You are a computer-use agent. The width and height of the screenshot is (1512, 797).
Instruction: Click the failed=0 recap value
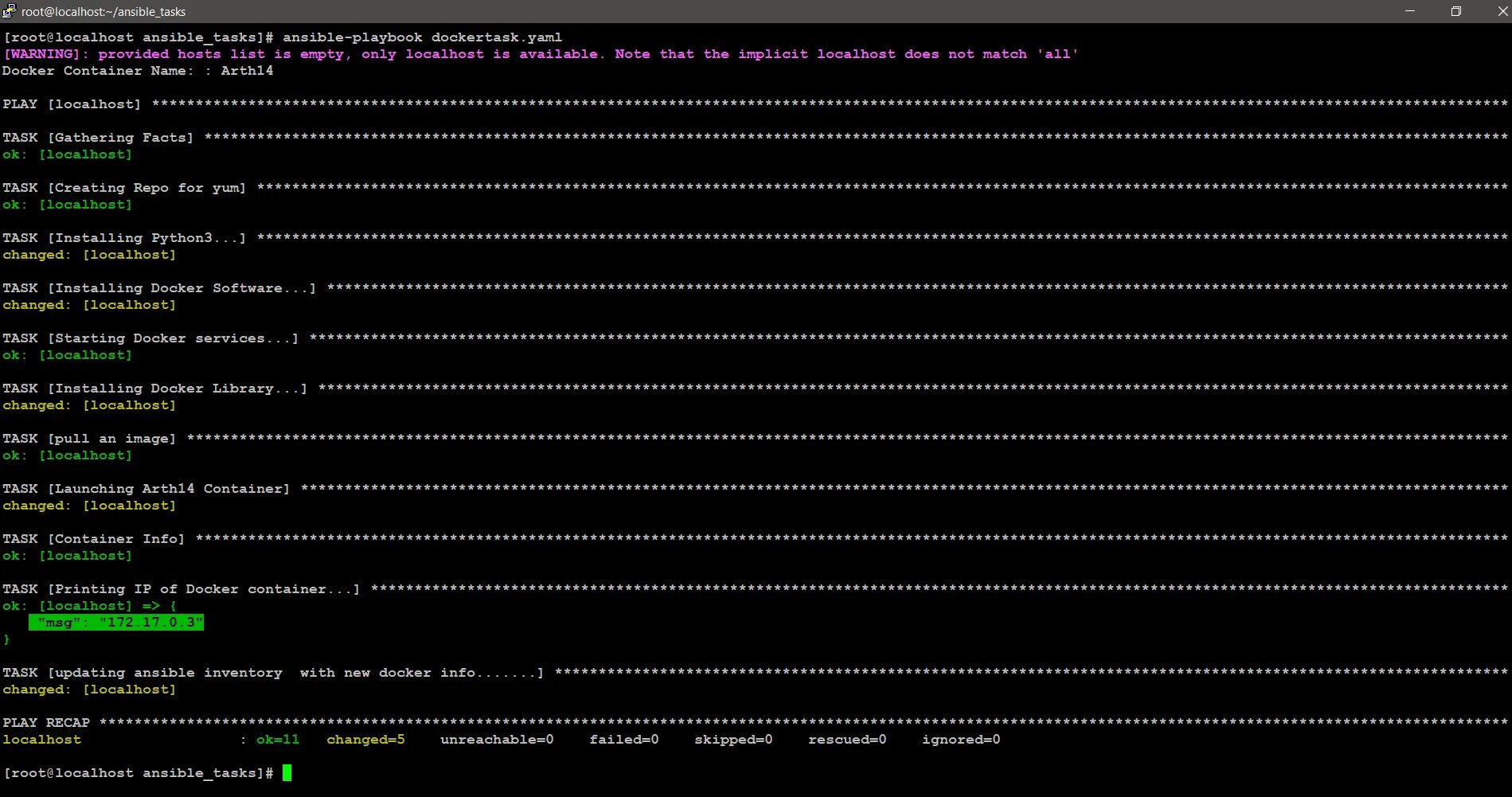coord(624,740)
